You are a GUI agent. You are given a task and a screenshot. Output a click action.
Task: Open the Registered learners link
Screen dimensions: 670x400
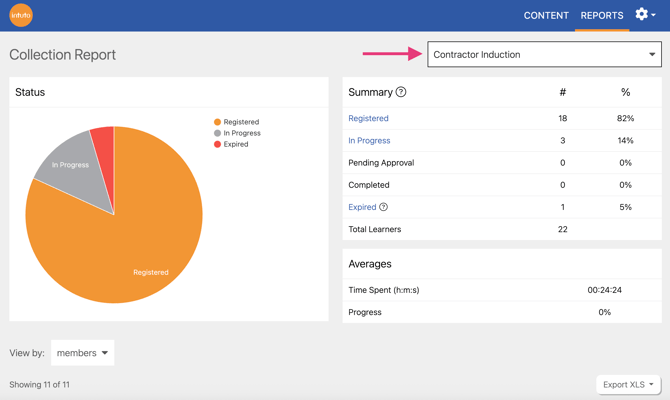point(368,118)
